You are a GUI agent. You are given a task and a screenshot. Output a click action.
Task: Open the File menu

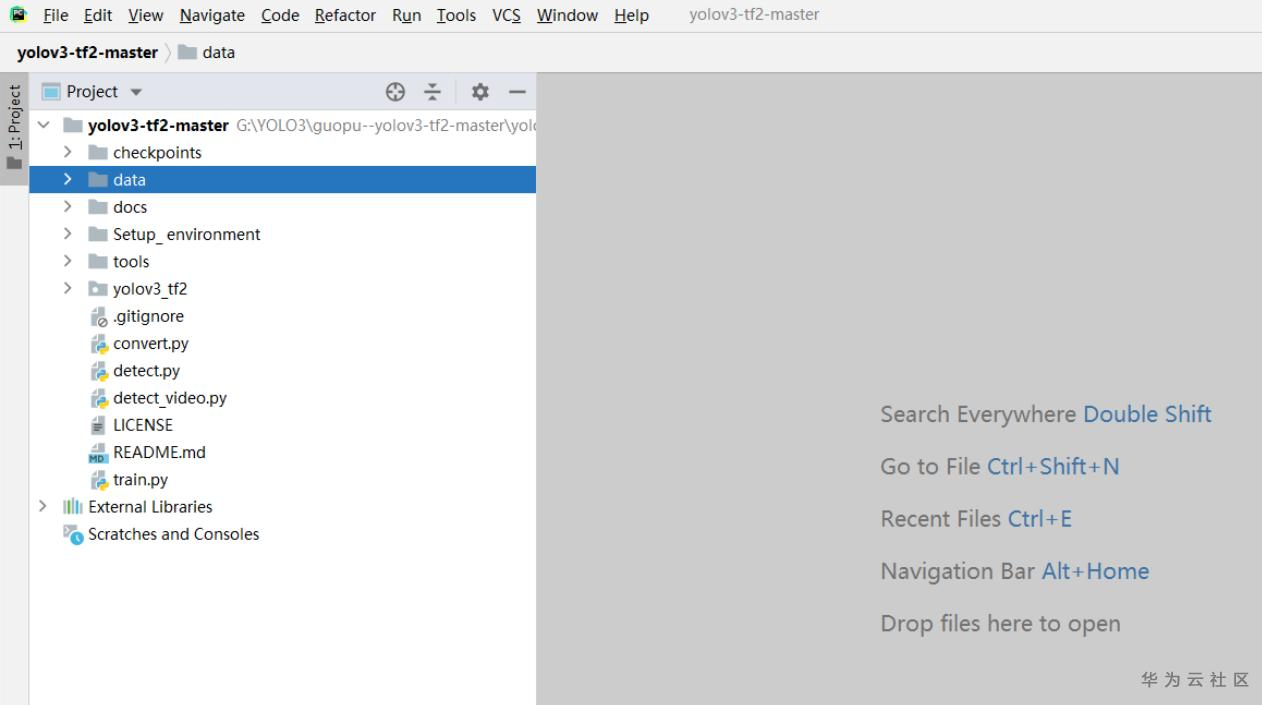[x=56, y=15]
